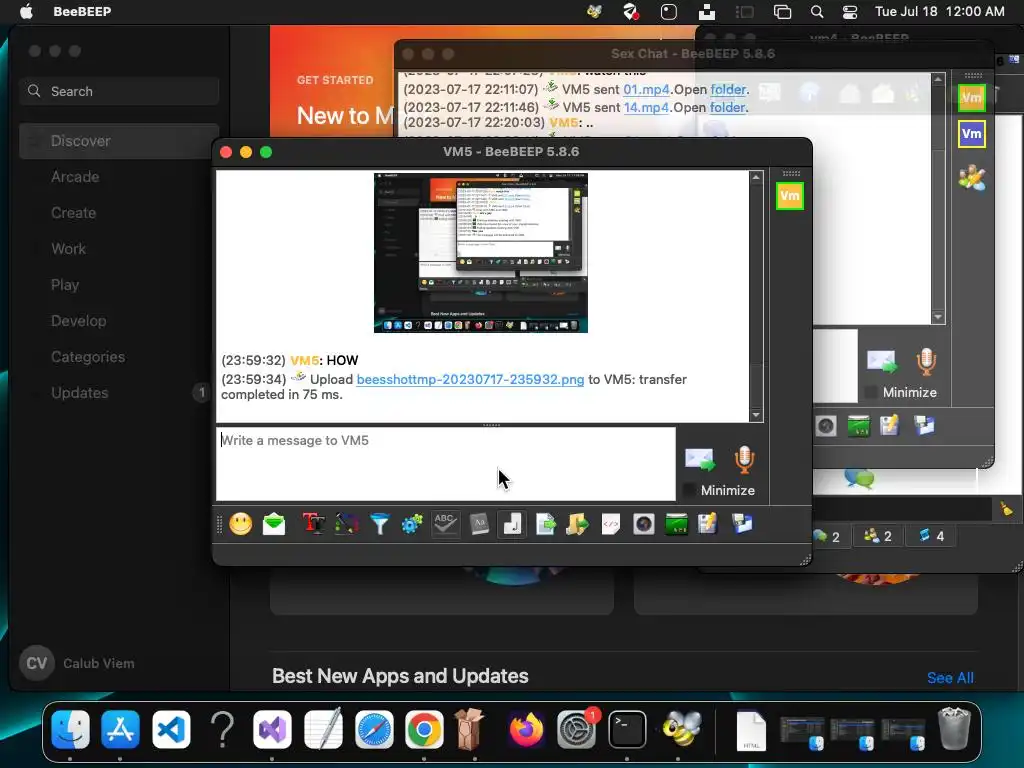Screen dimensions: 1024x768
Task: Click the blue Vm avatar in Sex Chat window
Action: click(972, 135)
